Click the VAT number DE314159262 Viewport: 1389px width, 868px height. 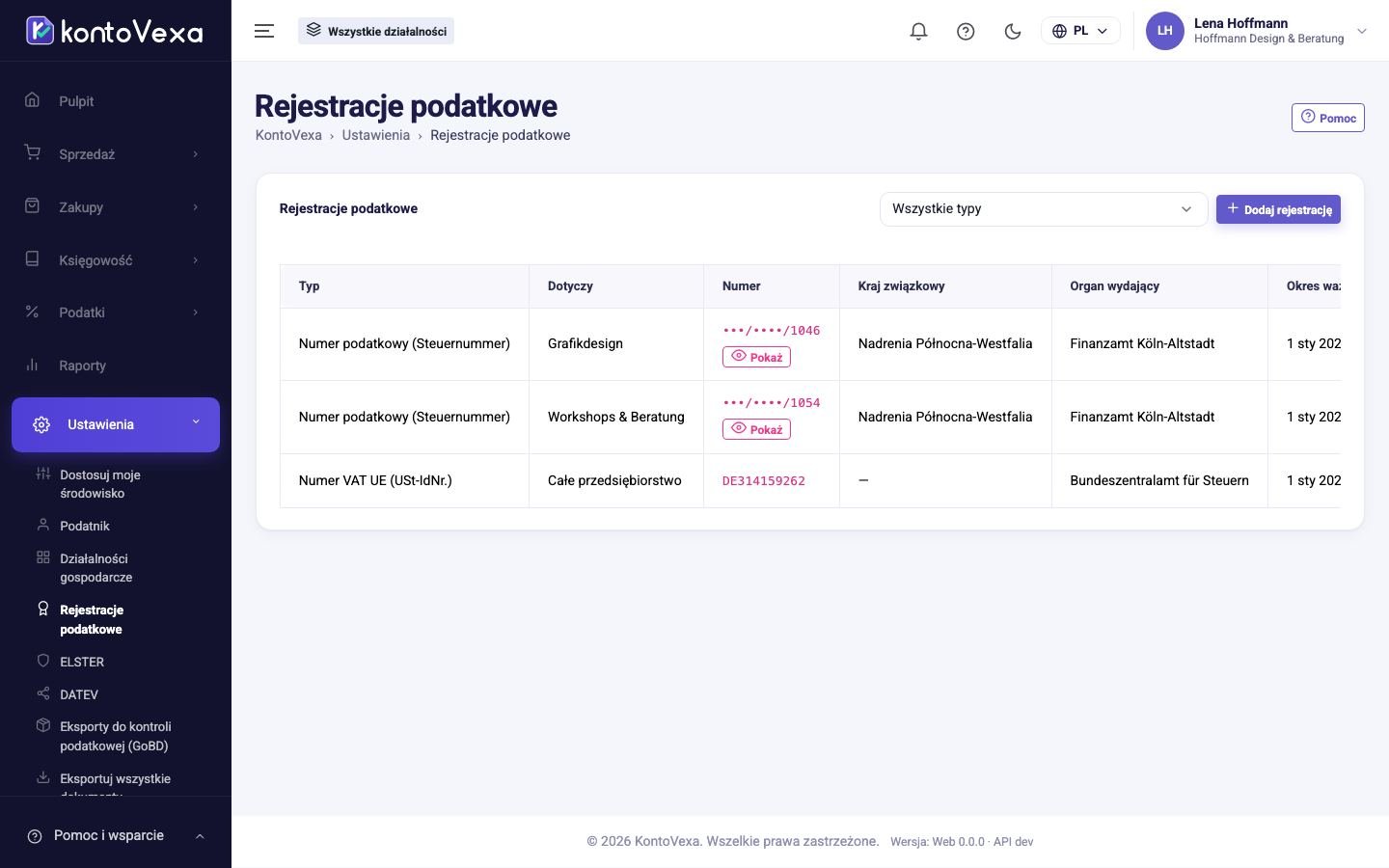[764, 481]
